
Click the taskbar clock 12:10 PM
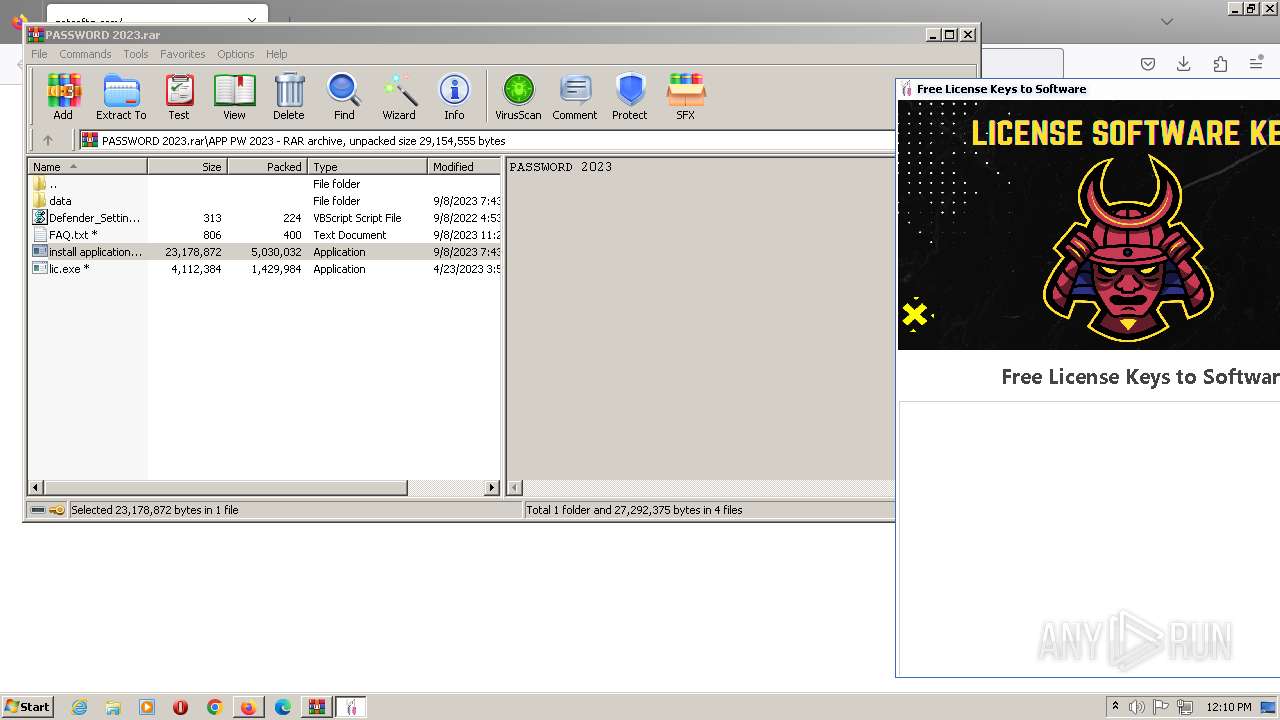click(x=1229, y=707)
